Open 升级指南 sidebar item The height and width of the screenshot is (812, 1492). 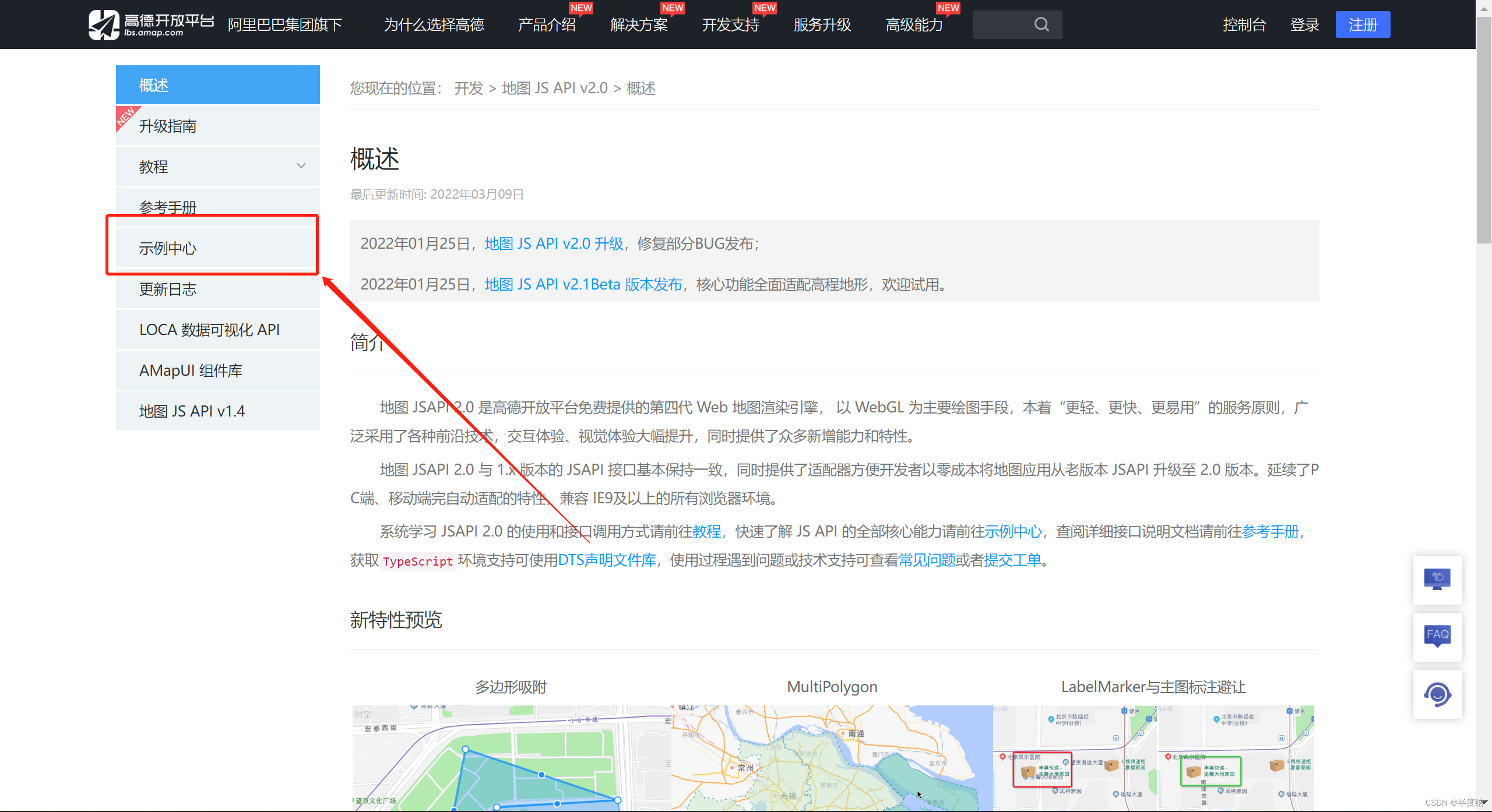pos(218,126)
